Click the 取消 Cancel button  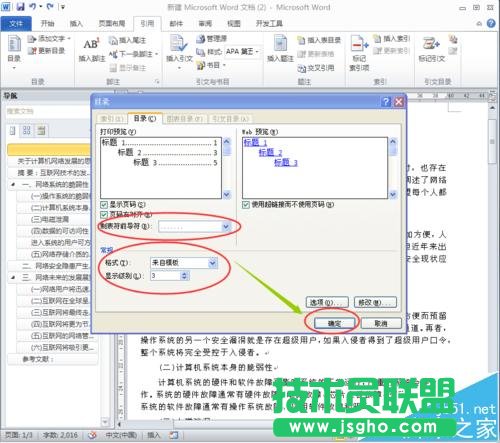tap(381, 323)
